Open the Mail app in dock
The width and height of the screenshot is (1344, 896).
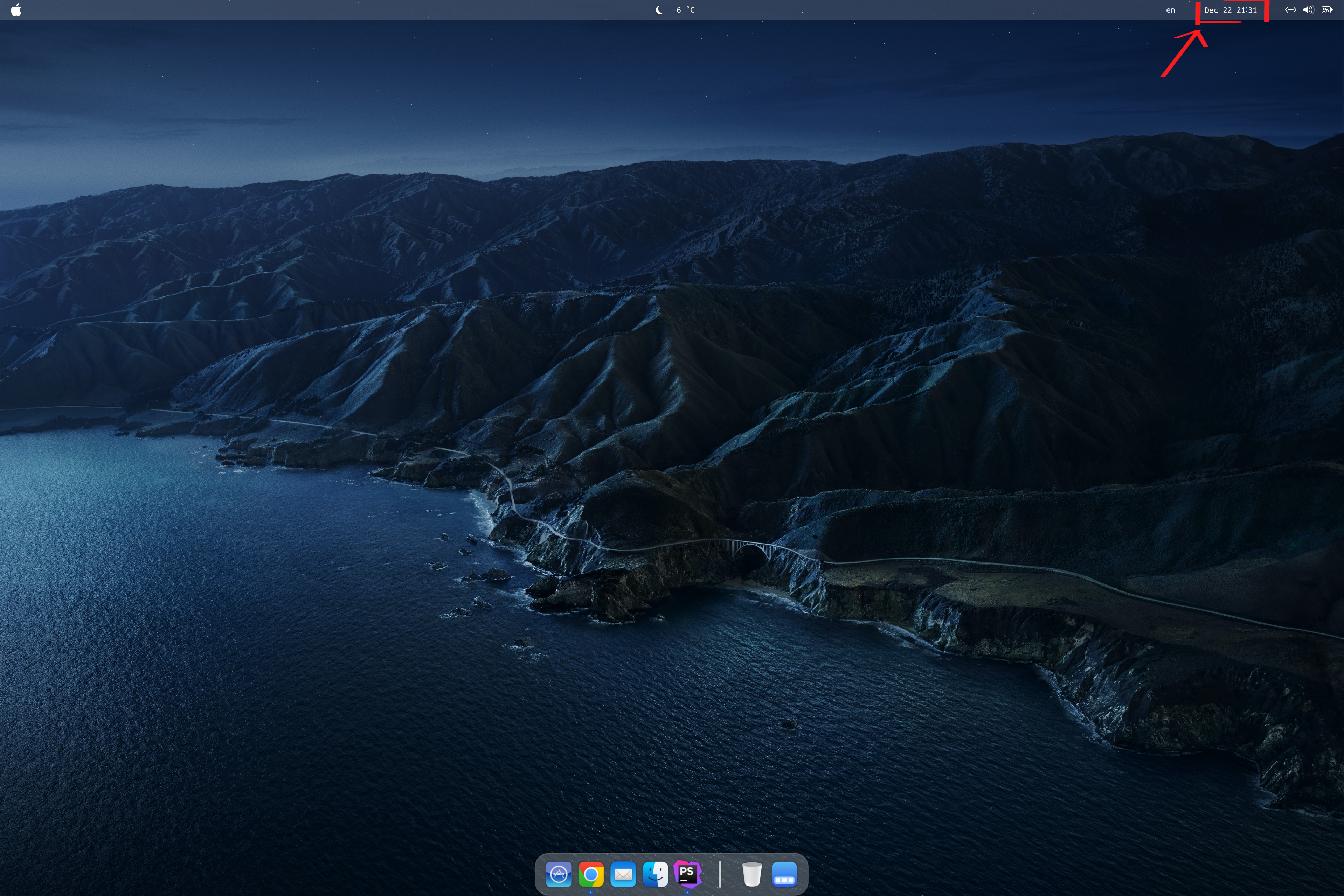(x=623, y=874)
